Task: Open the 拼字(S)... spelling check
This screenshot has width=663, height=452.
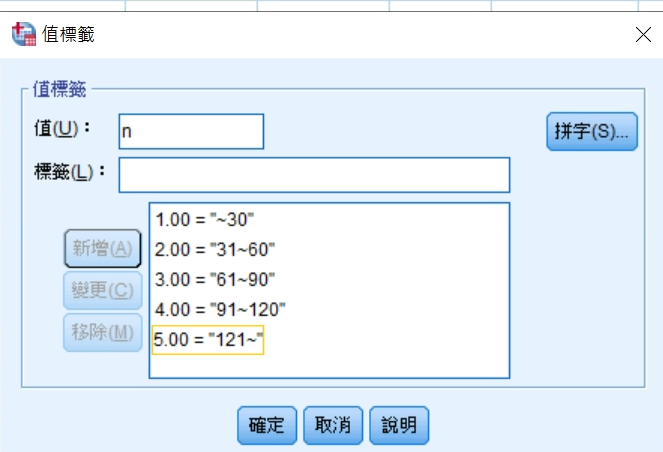Action: coord(591,132)
